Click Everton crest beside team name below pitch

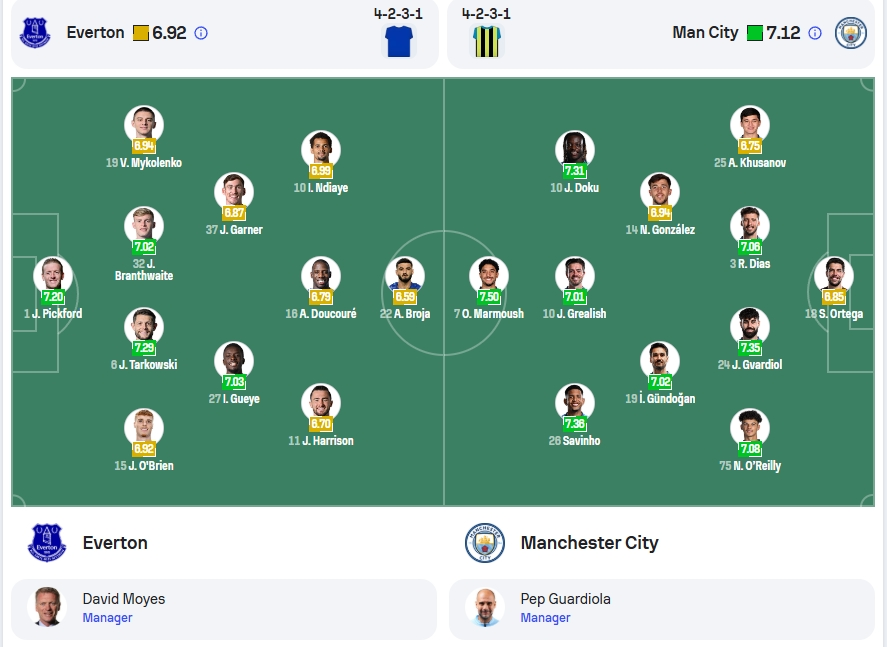coord(47,543)
